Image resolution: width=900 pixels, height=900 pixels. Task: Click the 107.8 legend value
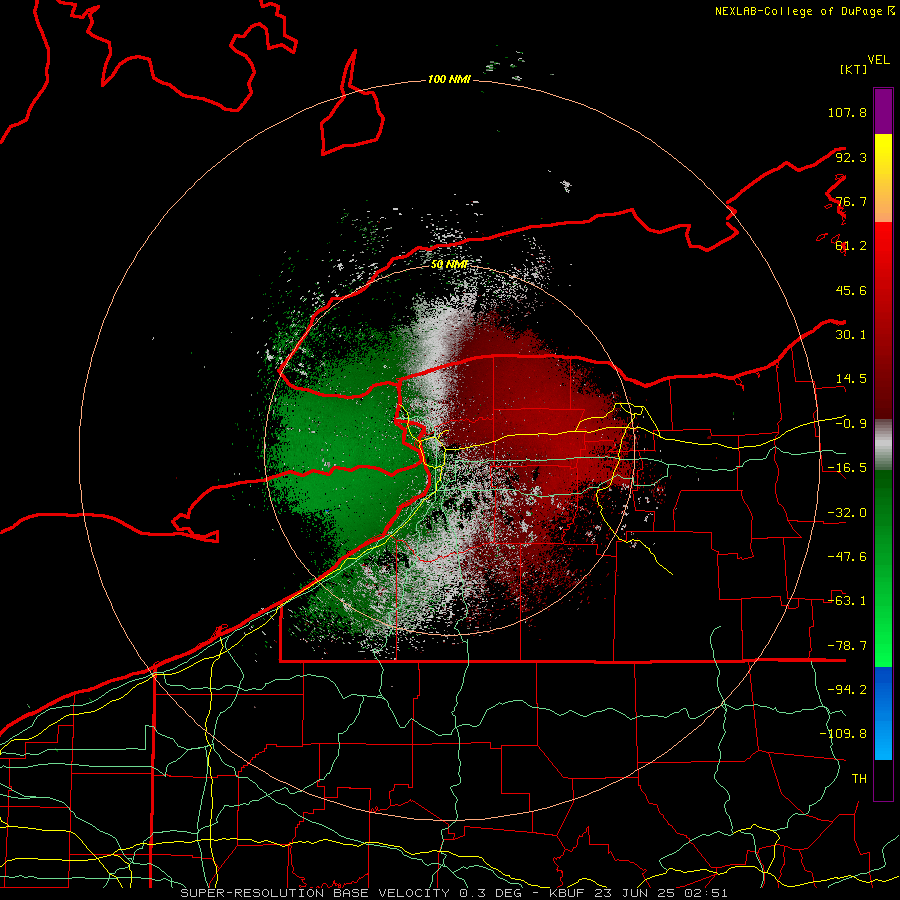847,112
